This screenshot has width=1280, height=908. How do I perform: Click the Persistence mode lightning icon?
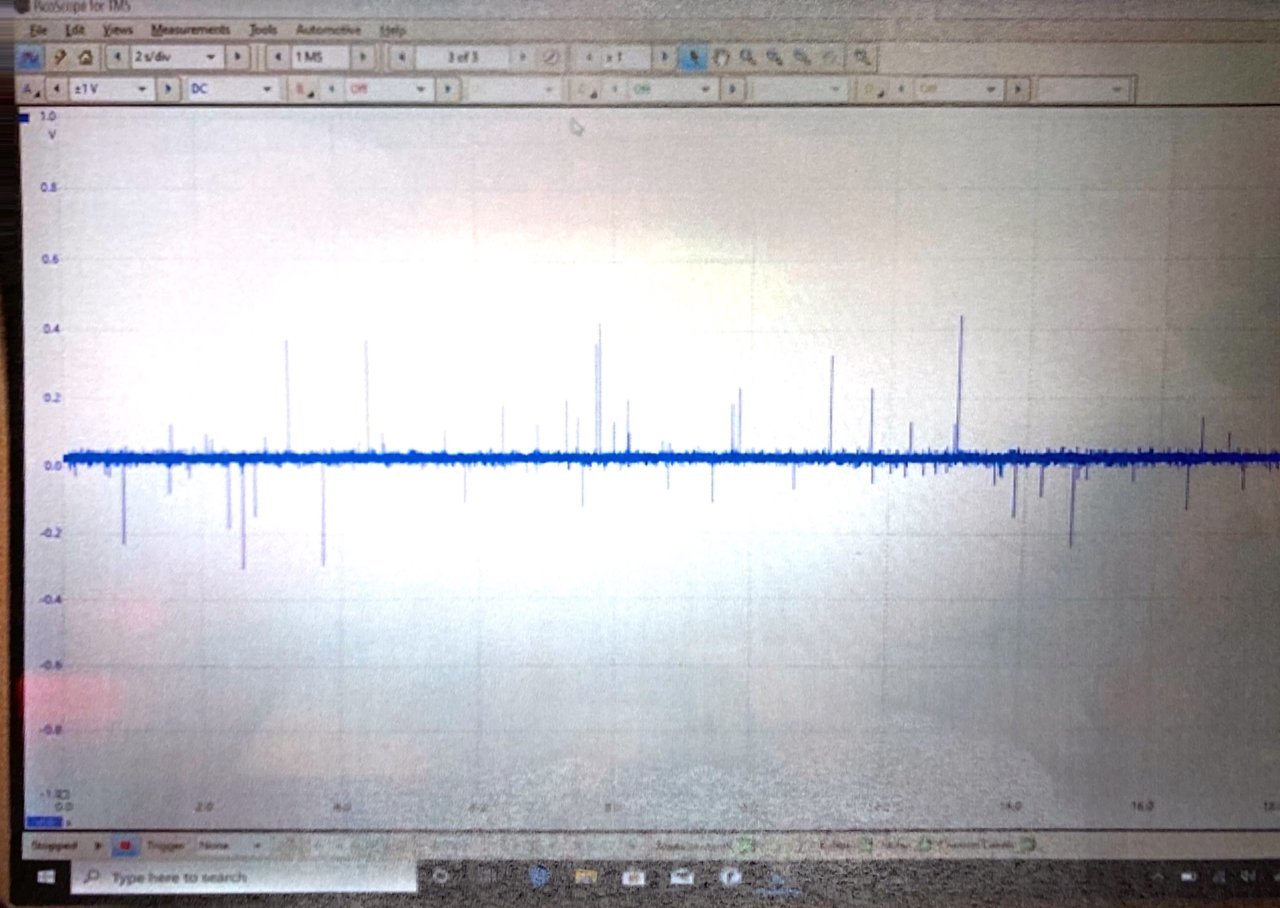59,58
